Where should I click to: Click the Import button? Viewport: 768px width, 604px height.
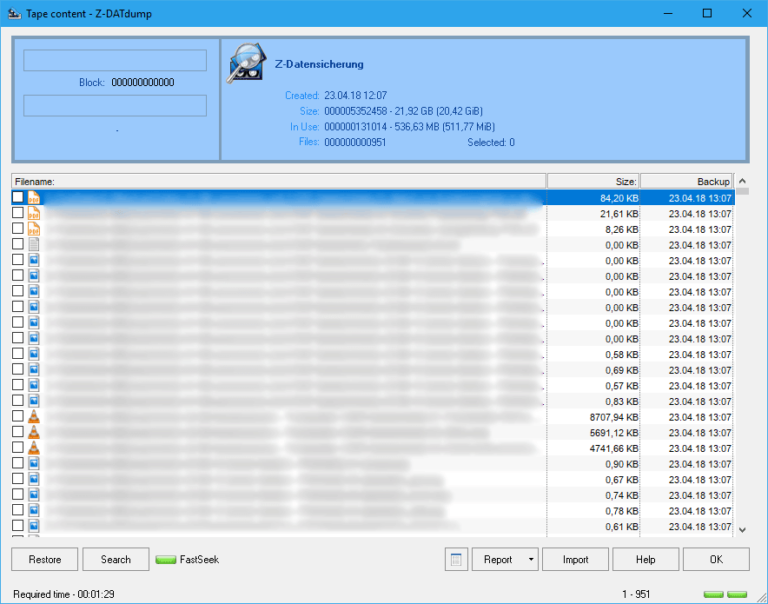tap(576, 559)
